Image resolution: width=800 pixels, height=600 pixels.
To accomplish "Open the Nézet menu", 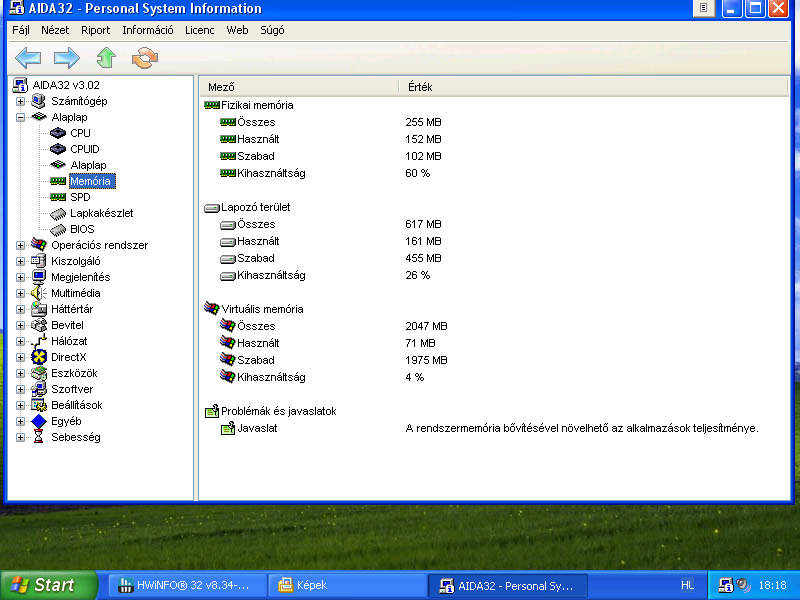I will tap(55, 30).
